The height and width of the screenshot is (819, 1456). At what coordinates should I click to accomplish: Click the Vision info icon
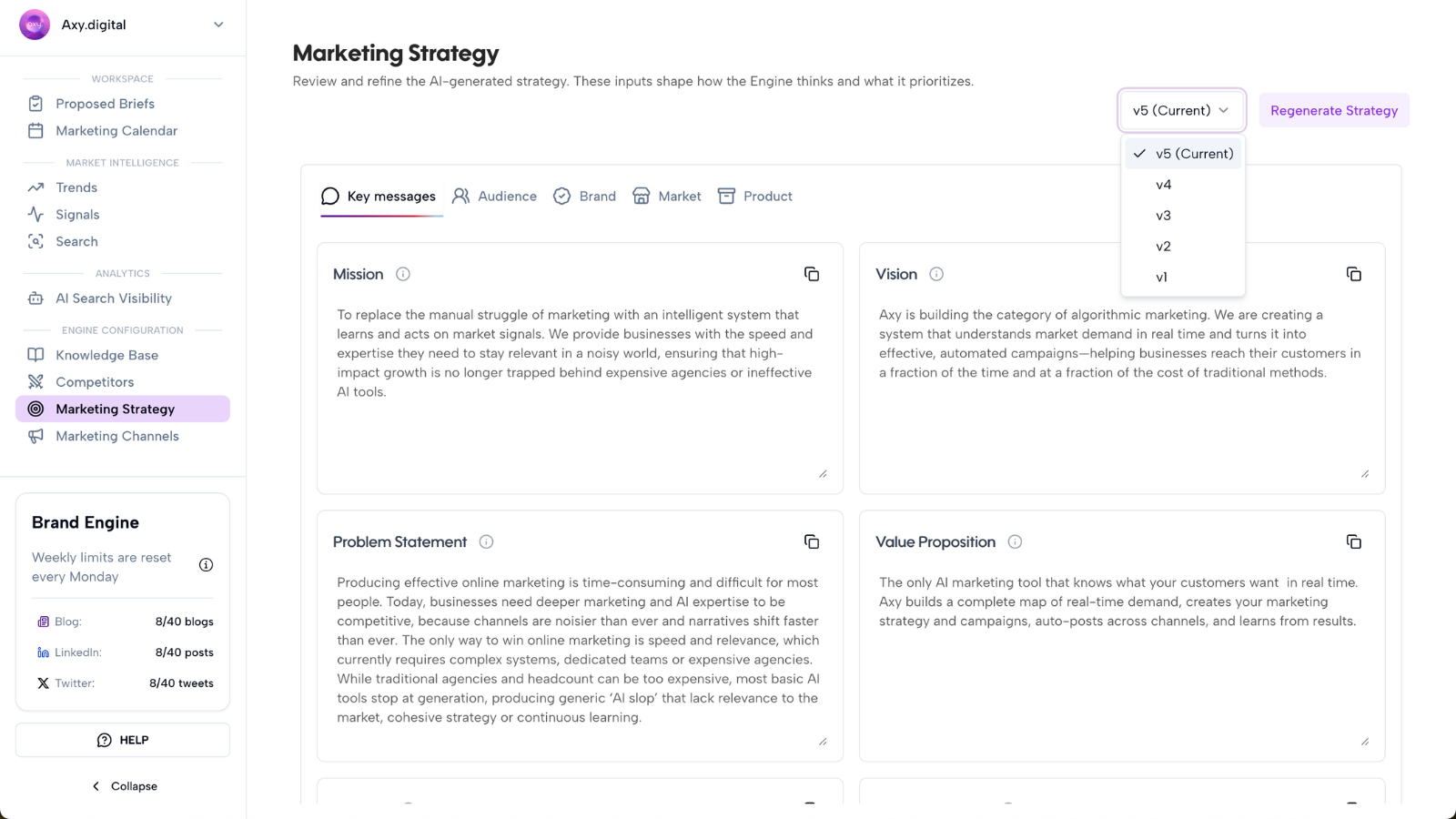click(x=936, y=274)
